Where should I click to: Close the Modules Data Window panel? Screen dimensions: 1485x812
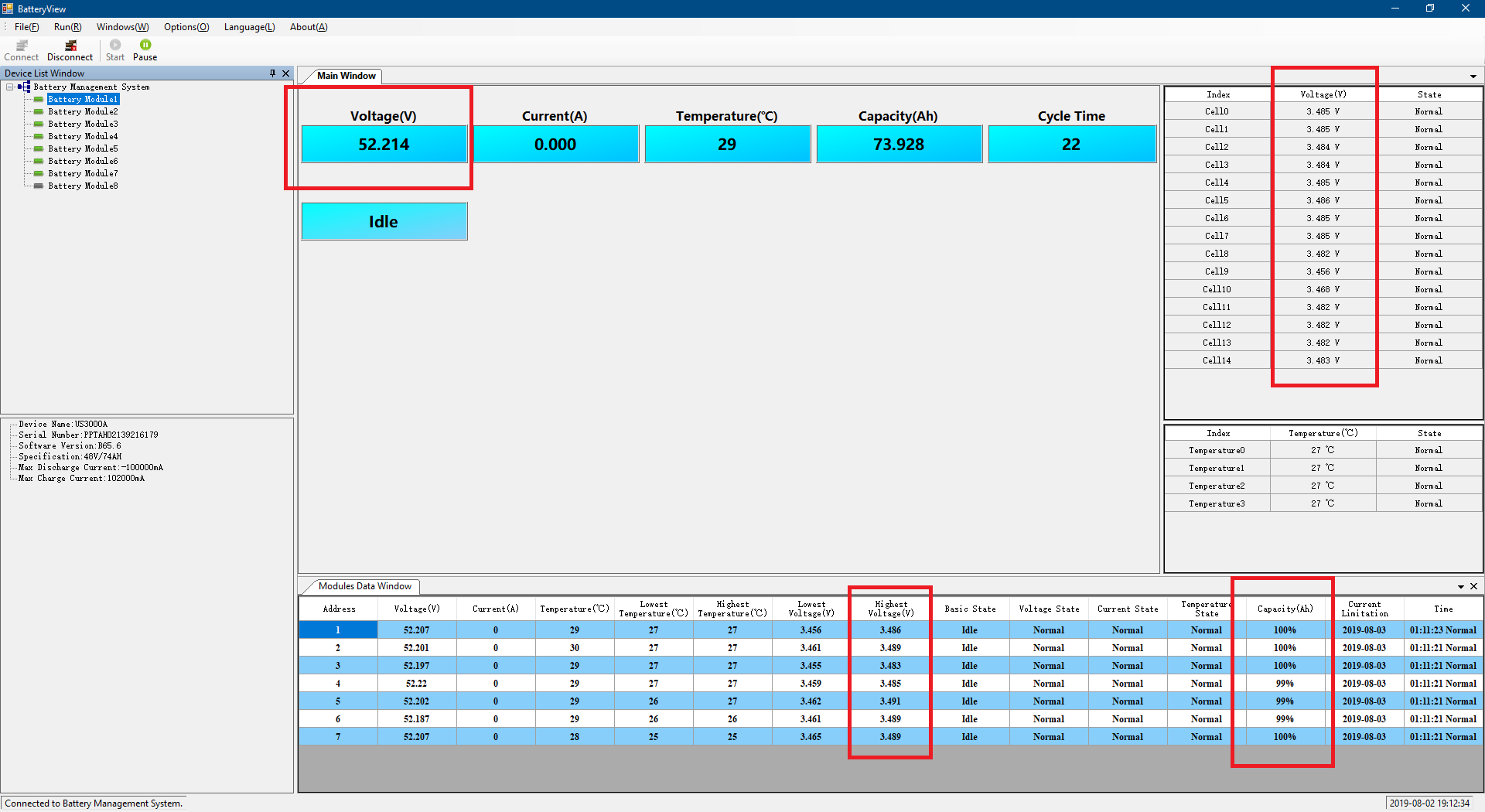1473,586
